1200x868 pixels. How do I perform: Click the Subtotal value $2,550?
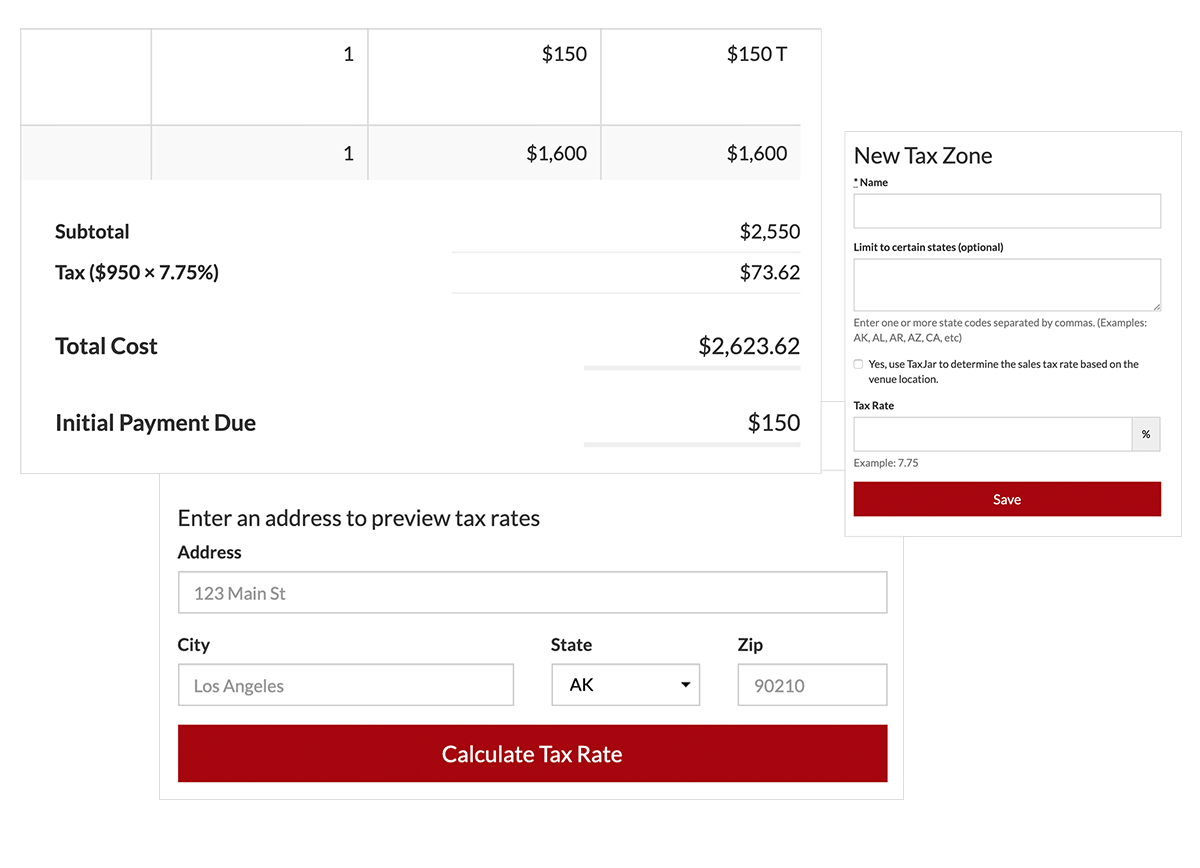[x=770, y=231]
